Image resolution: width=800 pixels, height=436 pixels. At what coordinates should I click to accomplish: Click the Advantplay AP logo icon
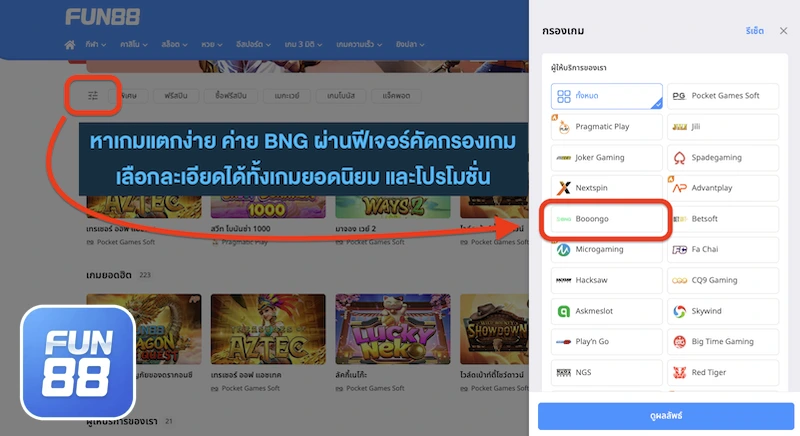(680, 188)
